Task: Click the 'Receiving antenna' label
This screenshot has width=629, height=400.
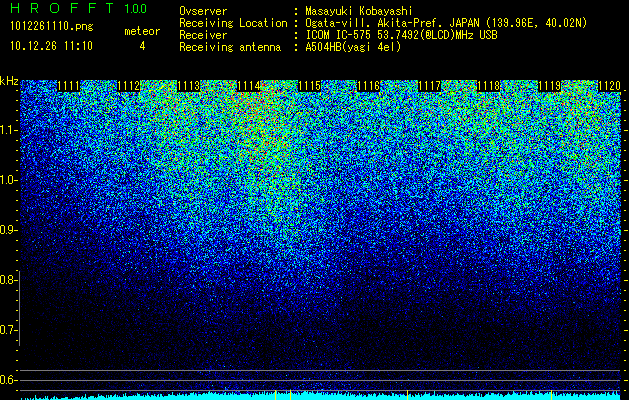Action: (230, 47)
